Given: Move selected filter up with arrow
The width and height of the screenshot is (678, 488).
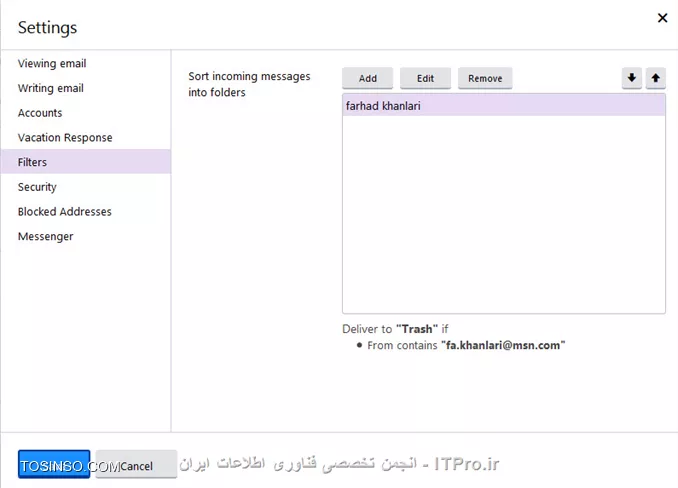Looking at the screenshot, I should (656, 78).
